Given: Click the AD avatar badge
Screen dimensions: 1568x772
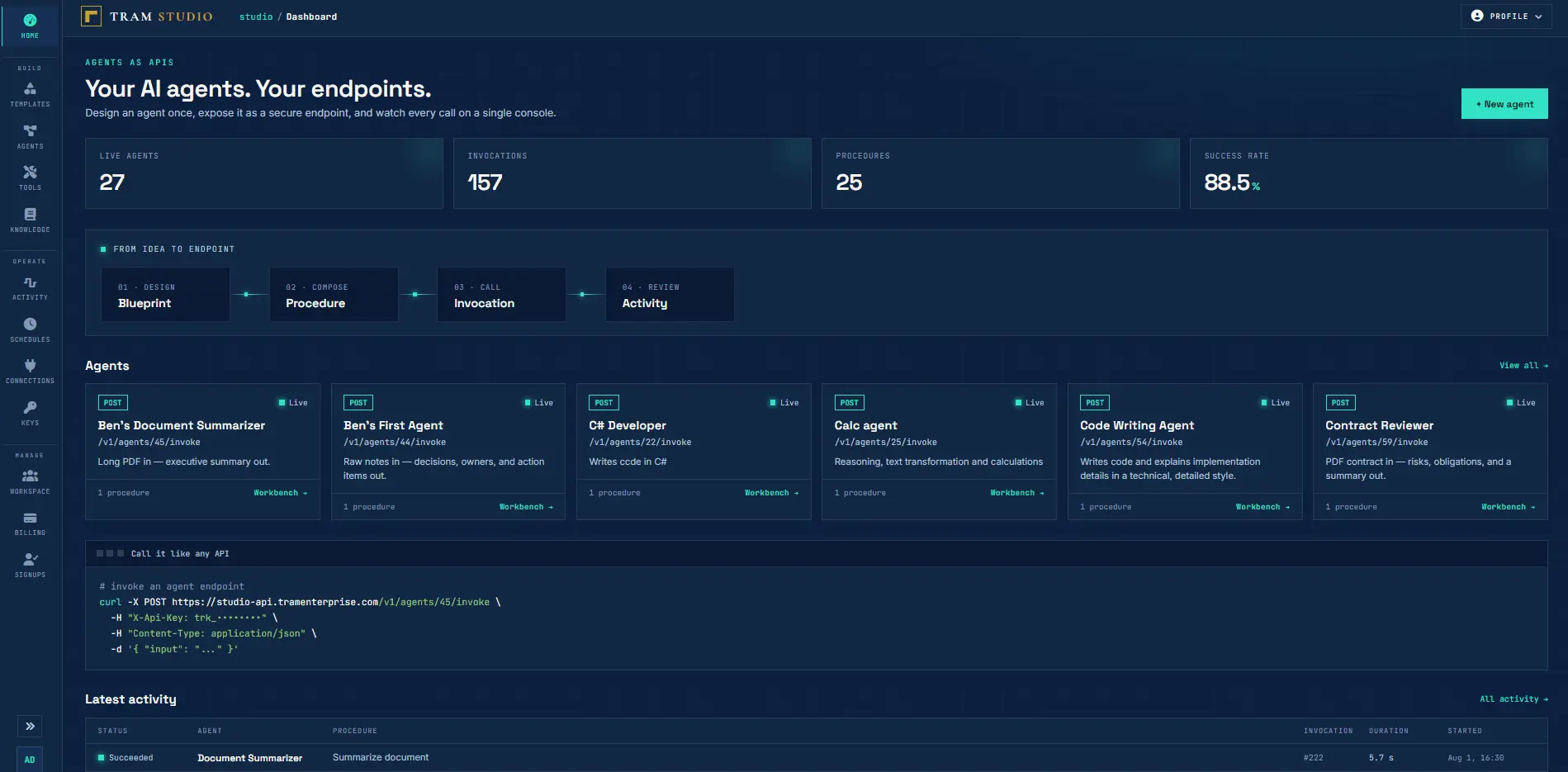Looking at the screenshot, I should (x=30, y=760).
